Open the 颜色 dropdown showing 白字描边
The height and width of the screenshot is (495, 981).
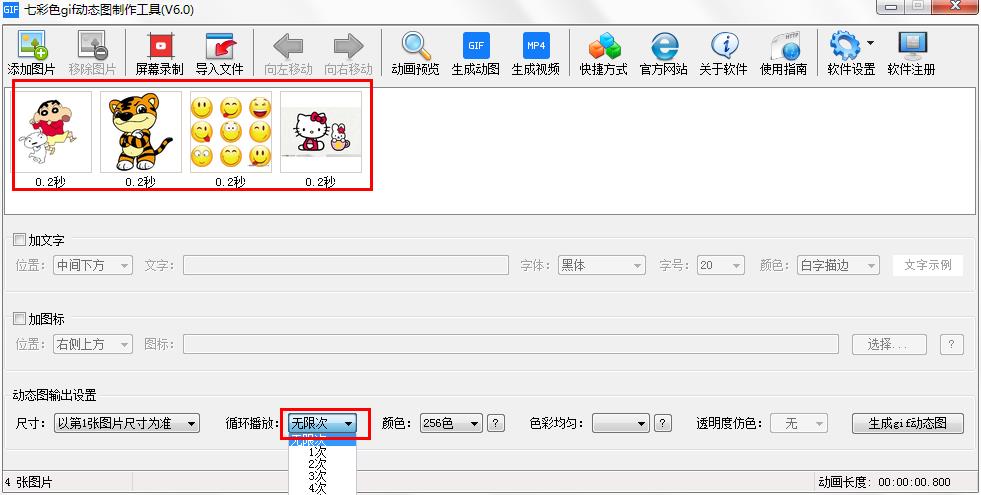(838, 265)
